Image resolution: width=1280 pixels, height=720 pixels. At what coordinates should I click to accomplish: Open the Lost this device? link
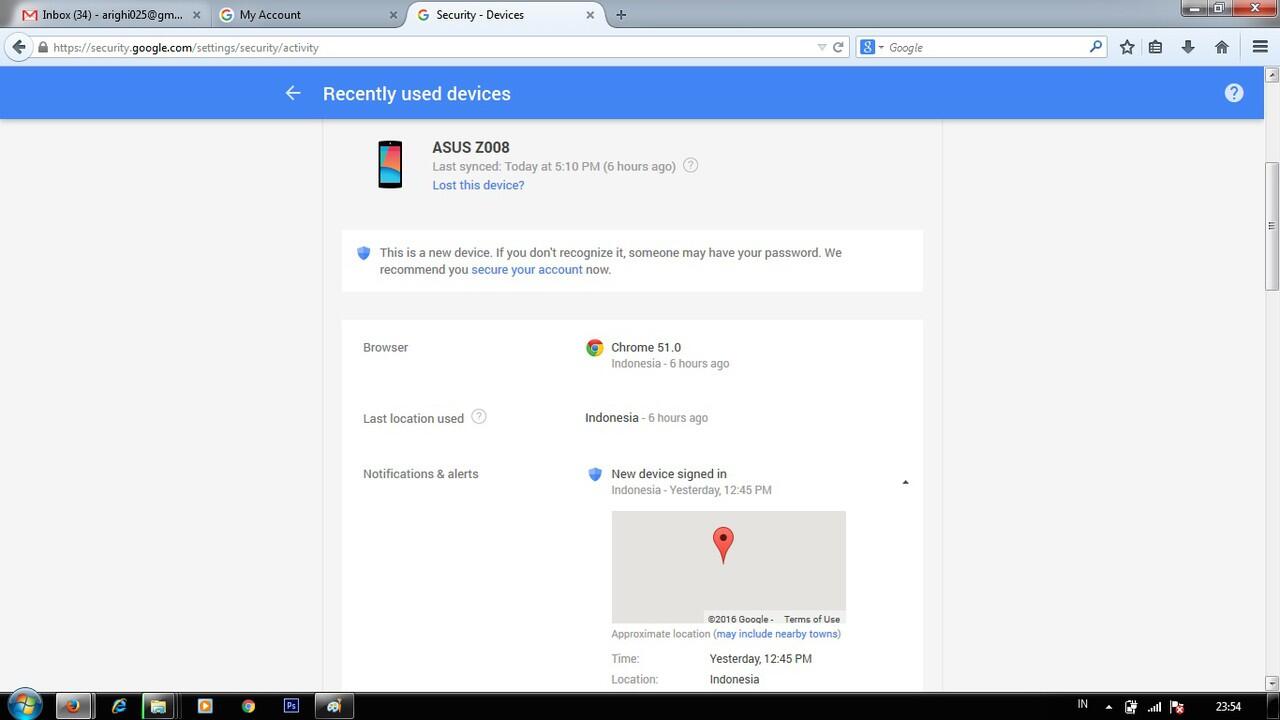[x=478, y=185]
